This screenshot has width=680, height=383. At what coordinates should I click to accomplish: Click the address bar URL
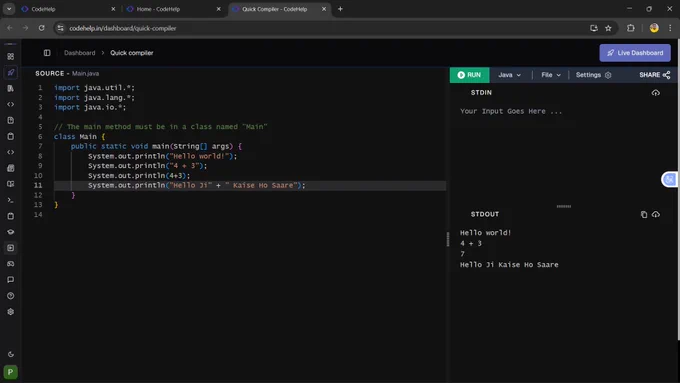click(x=123, y=28)
